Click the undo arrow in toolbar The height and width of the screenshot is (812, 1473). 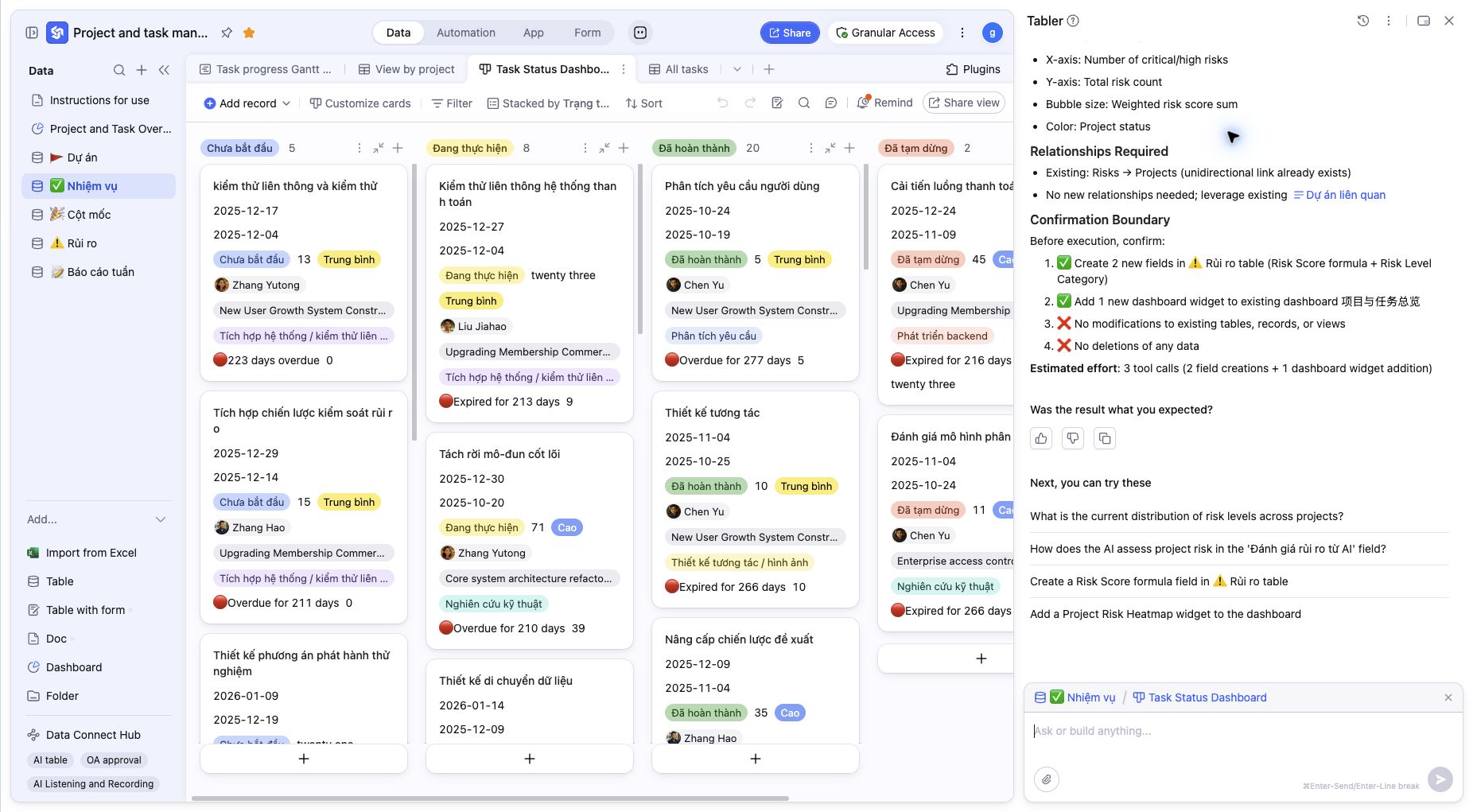click(722, 103)
